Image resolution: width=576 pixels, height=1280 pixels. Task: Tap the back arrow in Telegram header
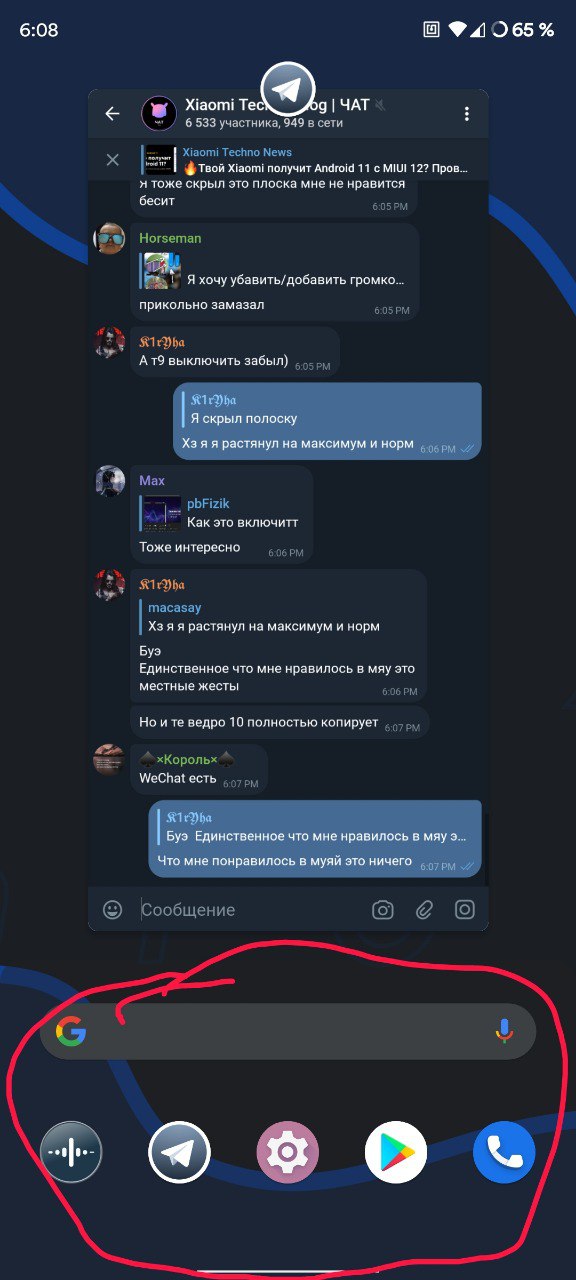coord(112,114)
